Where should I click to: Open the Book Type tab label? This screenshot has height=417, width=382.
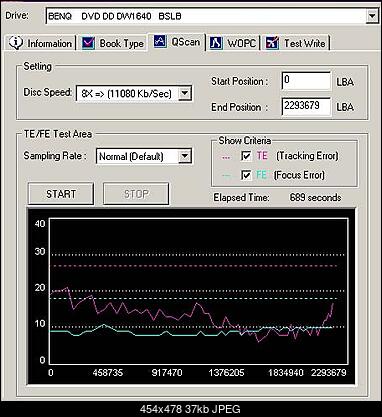[x=122, y=44]
